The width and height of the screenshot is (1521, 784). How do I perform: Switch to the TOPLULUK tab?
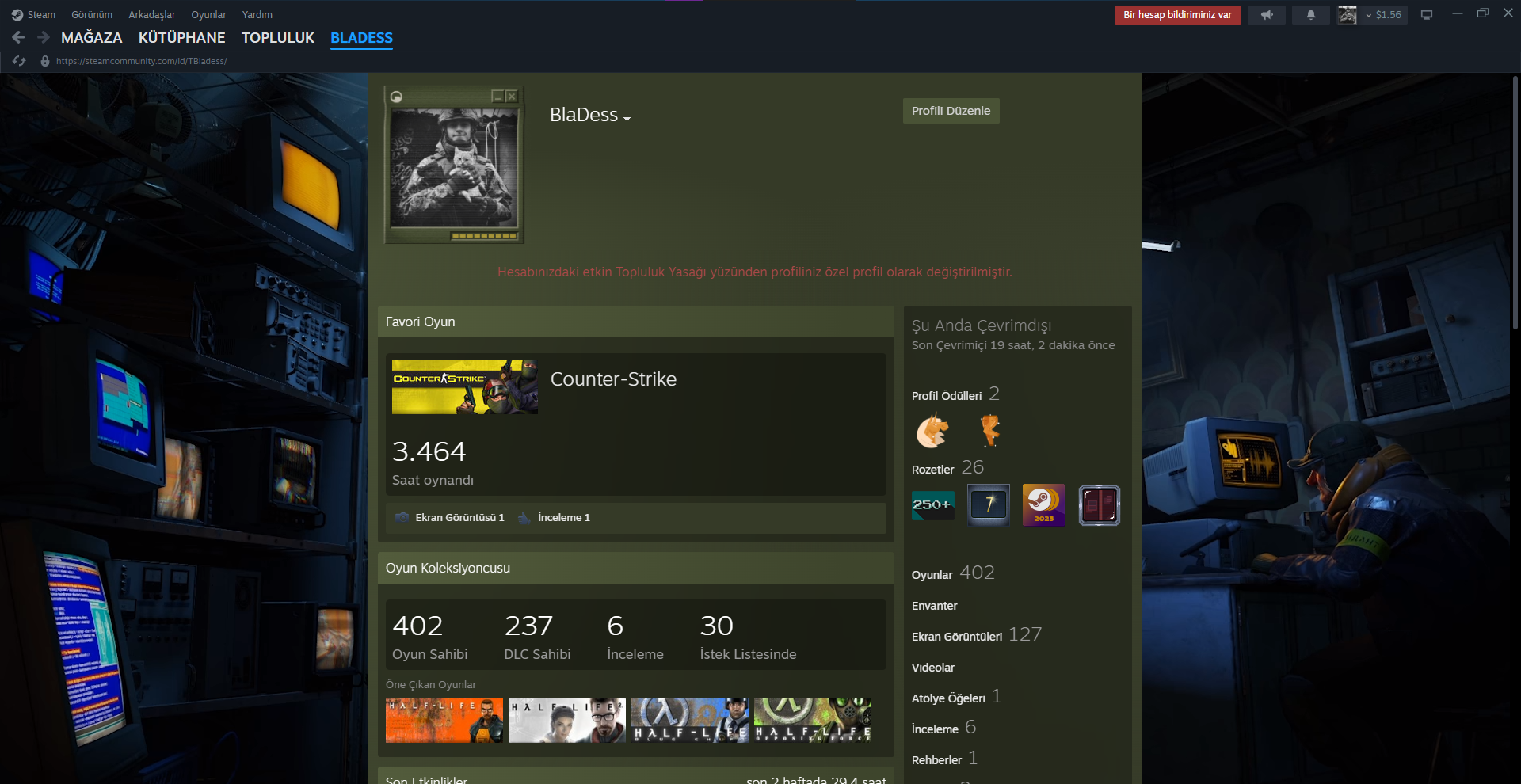(x=278, y=38)
